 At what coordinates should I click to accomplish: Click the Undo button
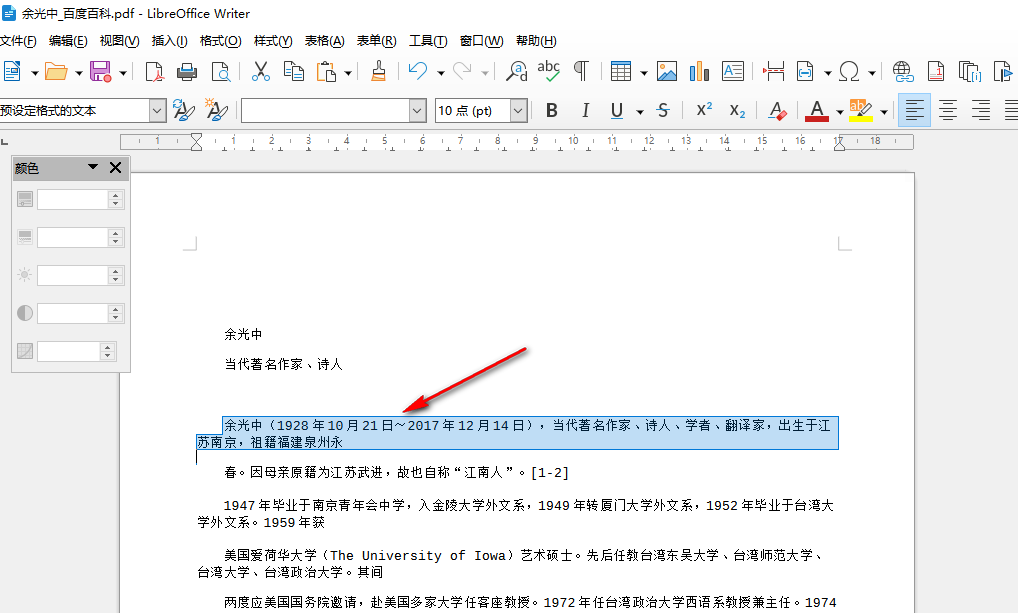click(416, 71)
